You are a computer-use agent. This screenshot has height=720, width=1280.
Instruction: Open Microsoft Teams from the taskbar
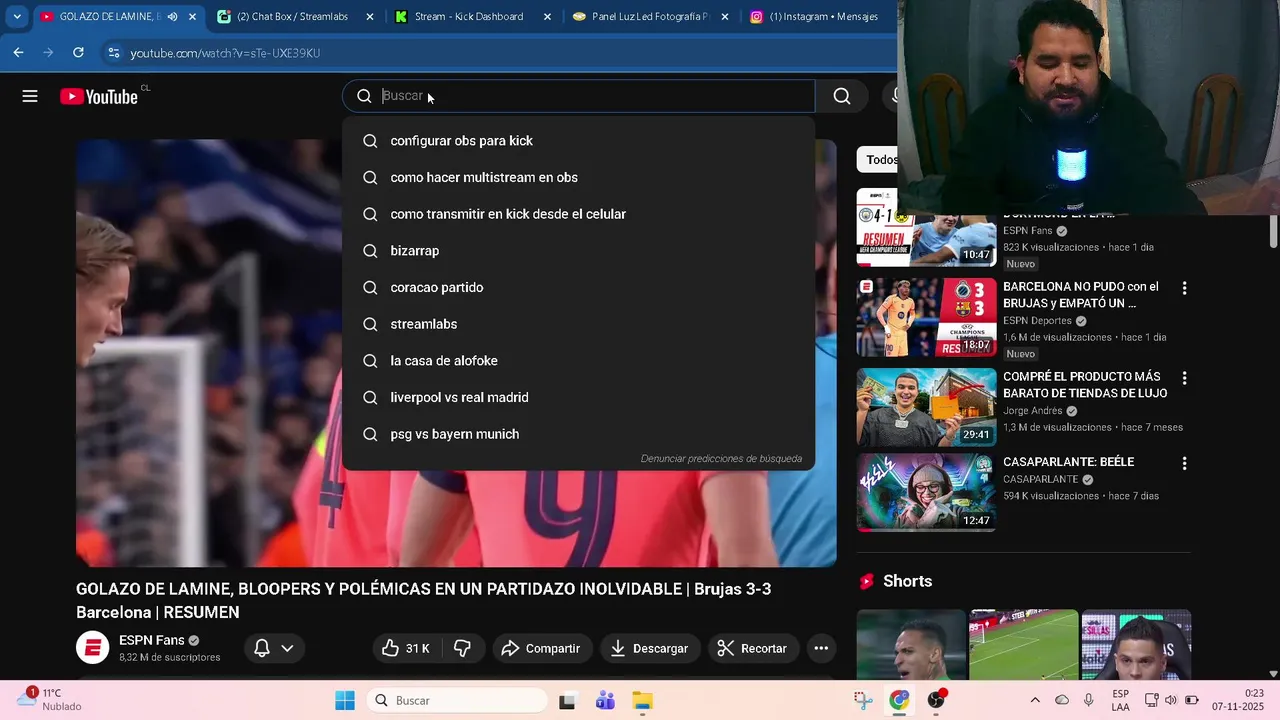(x=605, y=701)
